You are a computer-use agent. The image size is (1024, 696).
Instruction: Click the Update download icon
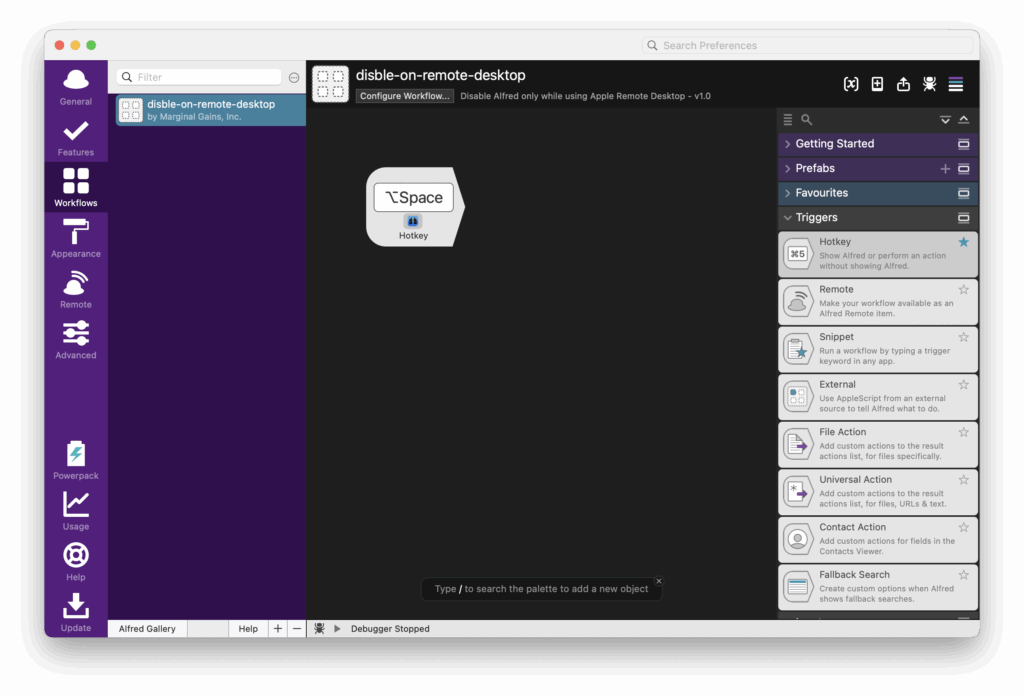[x=76, y=612]
